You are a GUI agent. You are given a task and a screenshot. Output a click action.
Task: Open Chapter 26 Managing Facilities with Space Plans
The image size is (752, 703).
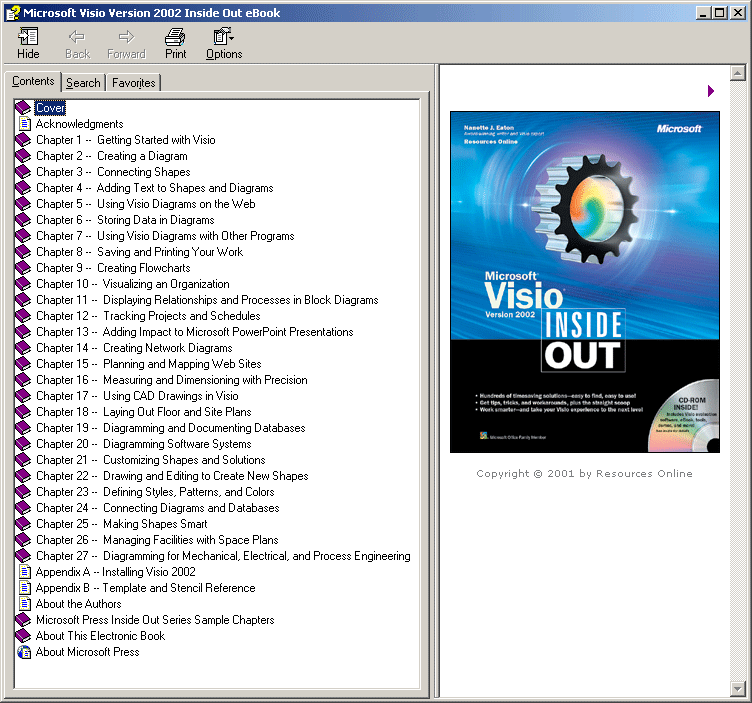[x=157, y=539]
